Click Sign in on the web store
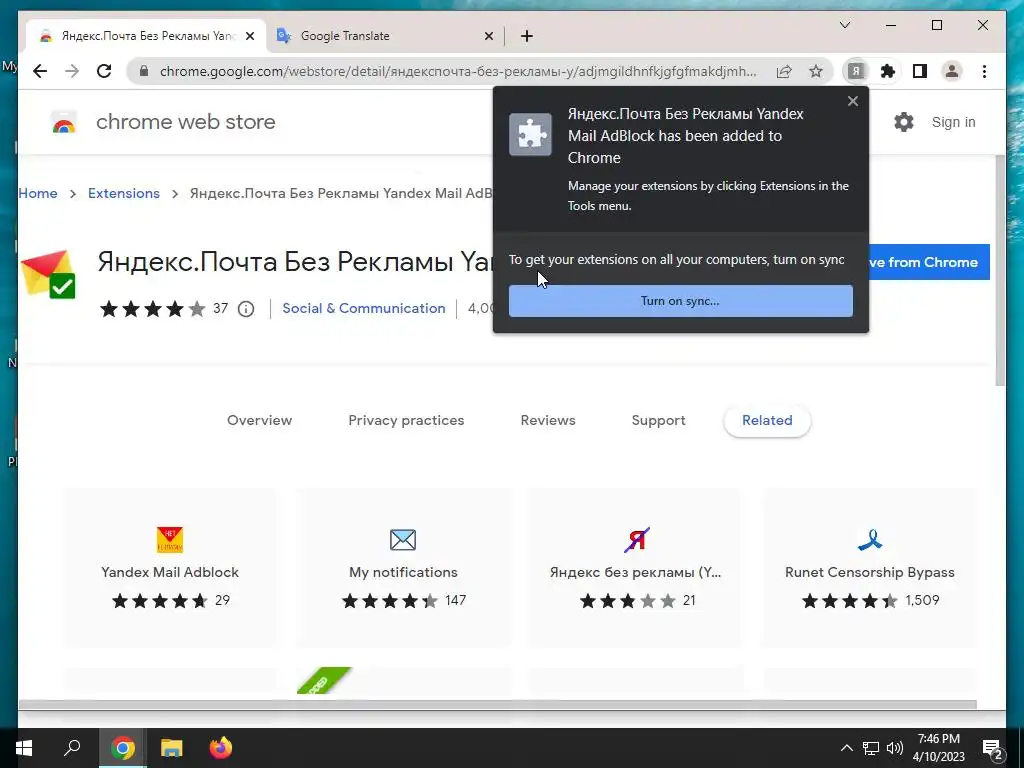The image size is (1024, 768). (x=953, y=122)
